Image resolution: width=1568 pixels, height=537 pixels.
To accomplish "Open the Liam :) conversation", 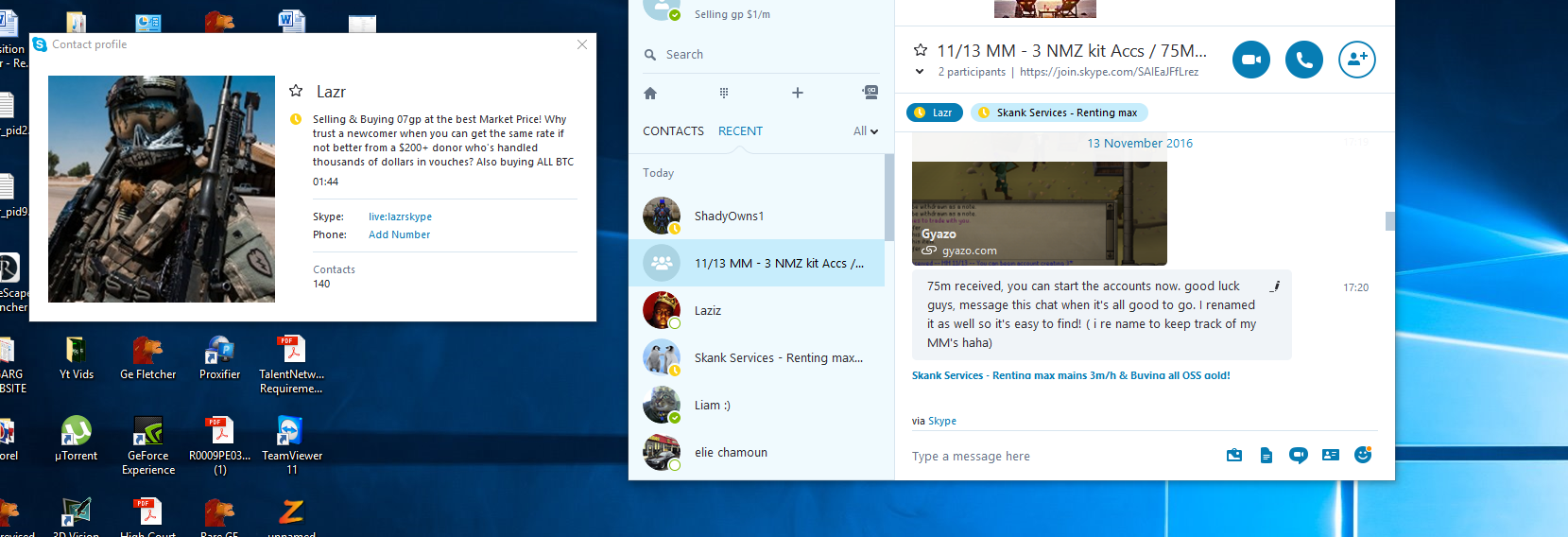I will tap(756, 405).
